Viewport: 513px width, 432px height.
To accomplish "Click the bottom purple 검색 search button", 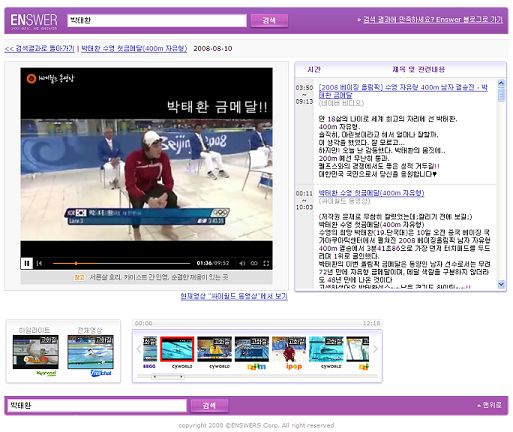I will click(209, 406).
